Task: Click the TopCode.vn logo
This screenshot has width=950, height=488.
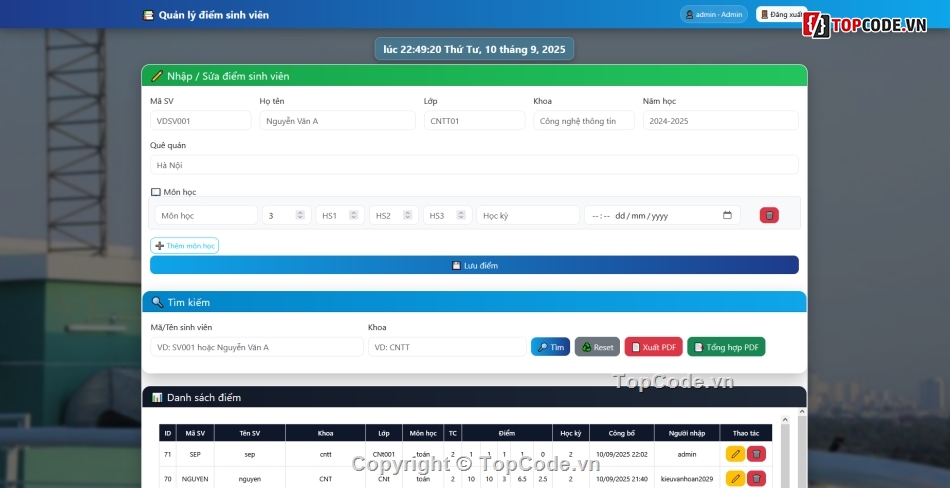Action: (865, 24)
